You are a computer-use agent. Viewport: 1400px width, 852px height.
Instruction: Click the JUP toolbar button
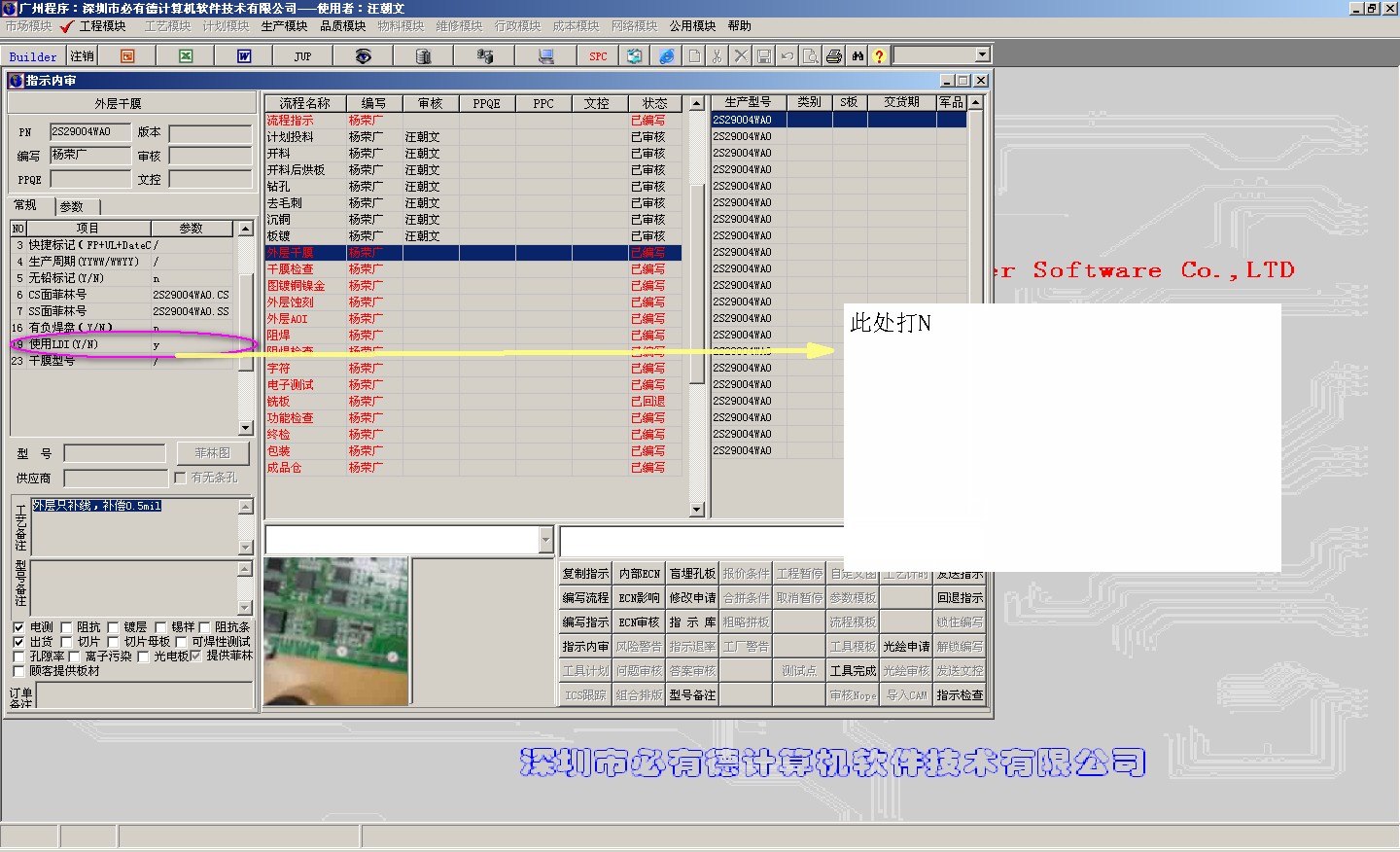coord(303,56)
